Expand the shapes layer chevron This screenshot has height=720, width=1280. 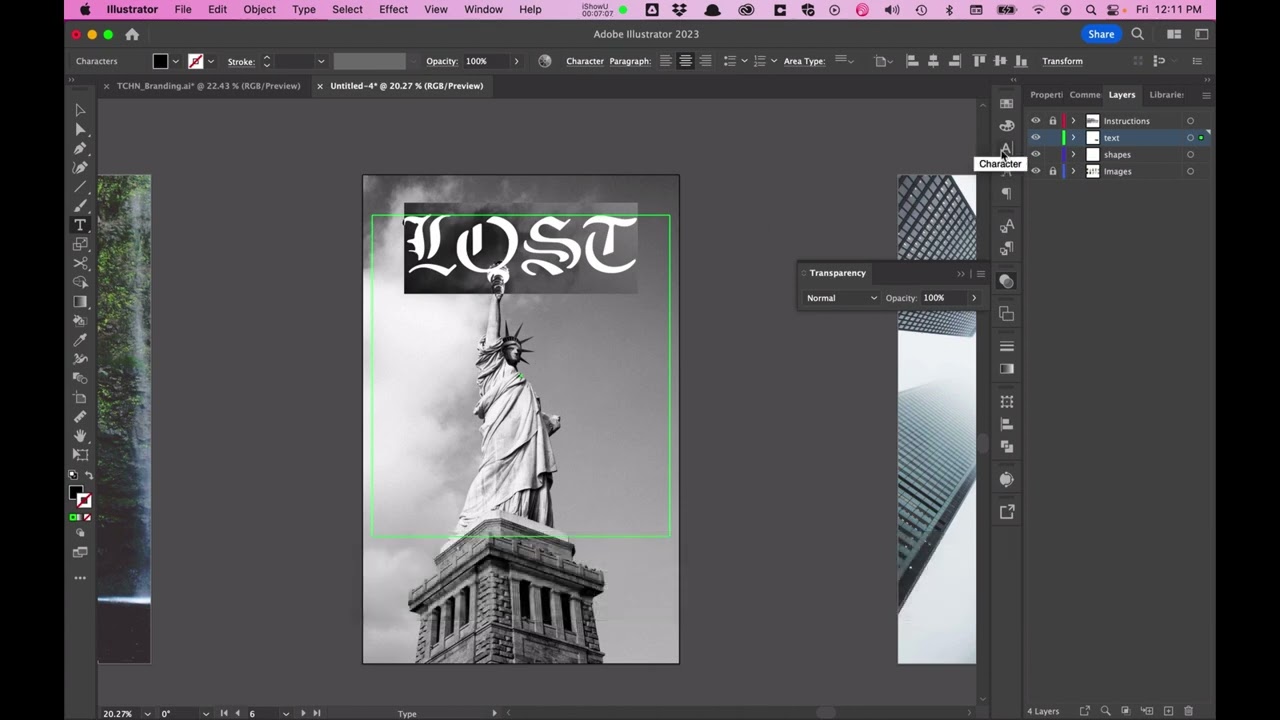1073,155
